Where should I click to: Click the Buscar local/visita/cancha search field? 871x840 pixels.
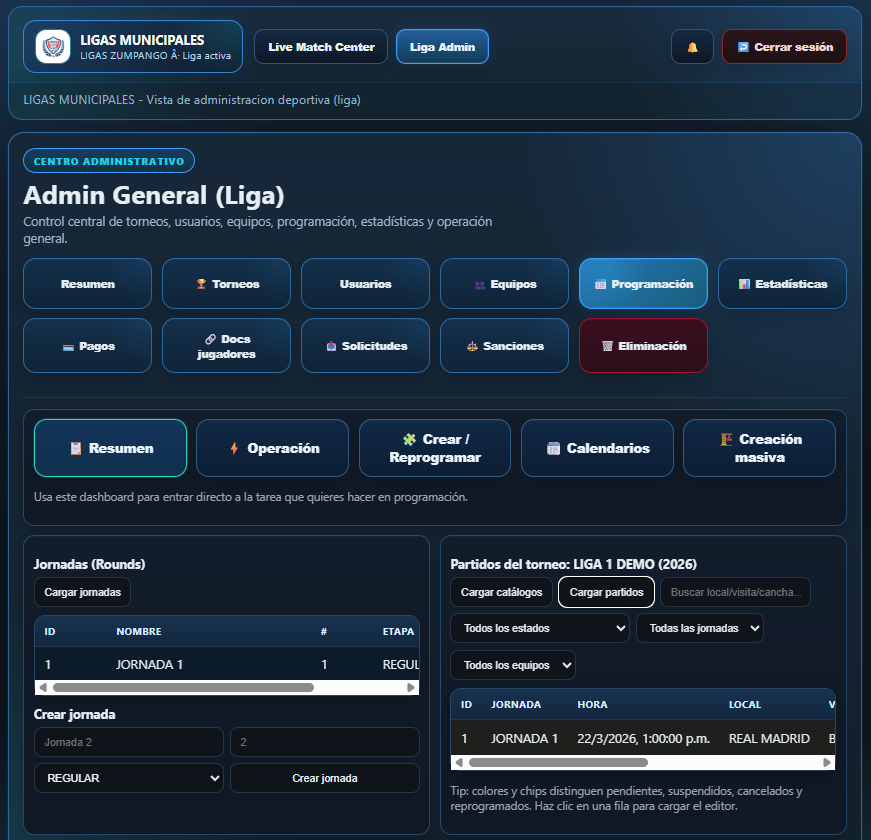click(735, 592)
